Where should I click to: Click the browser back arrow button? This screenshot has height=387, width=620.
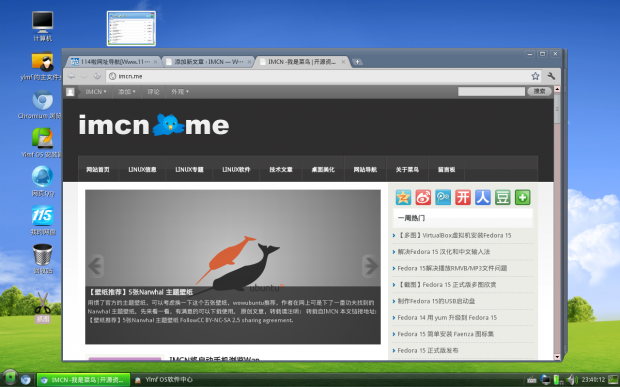tap(71, 76)
